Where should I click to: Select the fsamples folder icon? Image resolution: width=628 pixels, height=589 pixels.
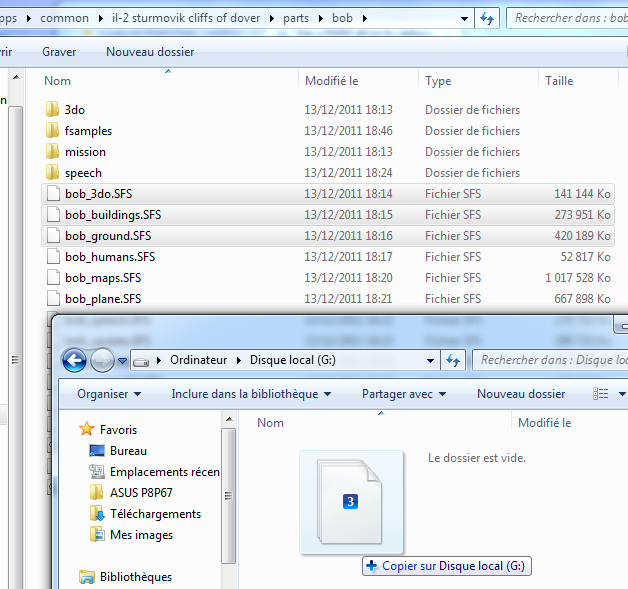pos(52,131)
